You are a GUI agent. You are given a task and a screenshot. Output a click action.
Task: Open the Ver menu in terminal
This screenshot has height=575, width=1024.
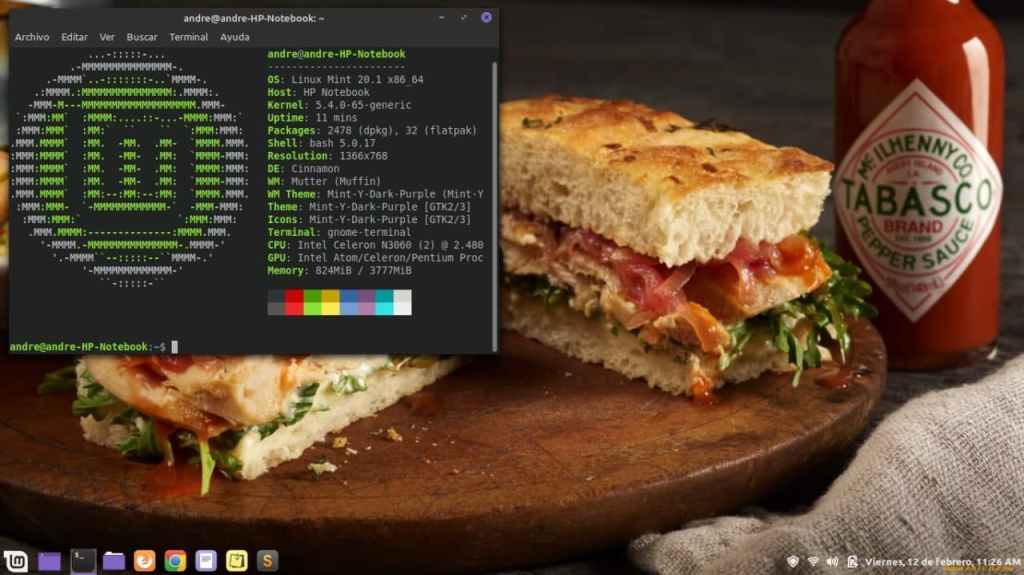tap(107, 37)
